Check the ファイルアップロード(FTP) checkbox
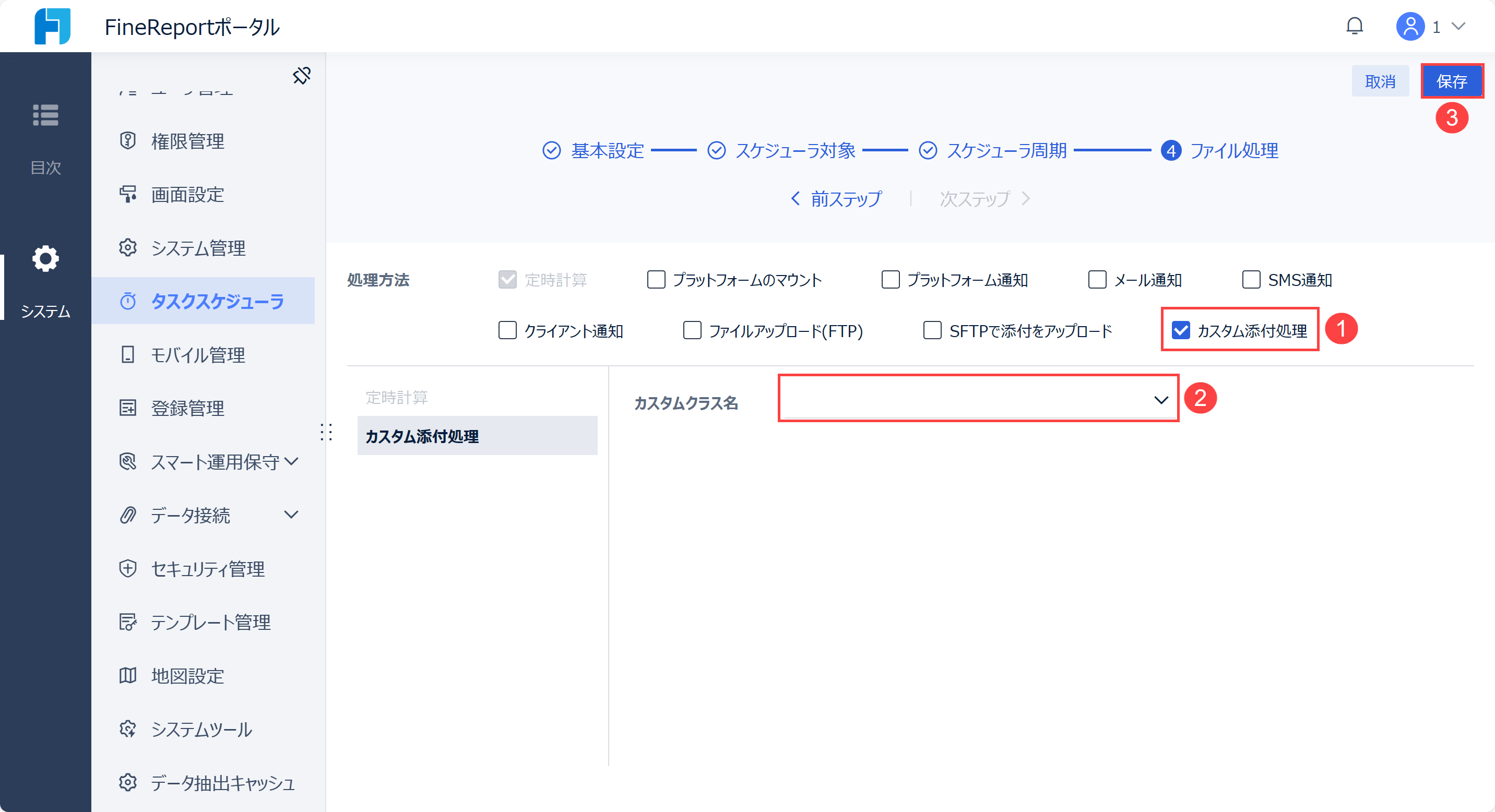The width and height of the screenshot is (1495, 812). (692, 331)
